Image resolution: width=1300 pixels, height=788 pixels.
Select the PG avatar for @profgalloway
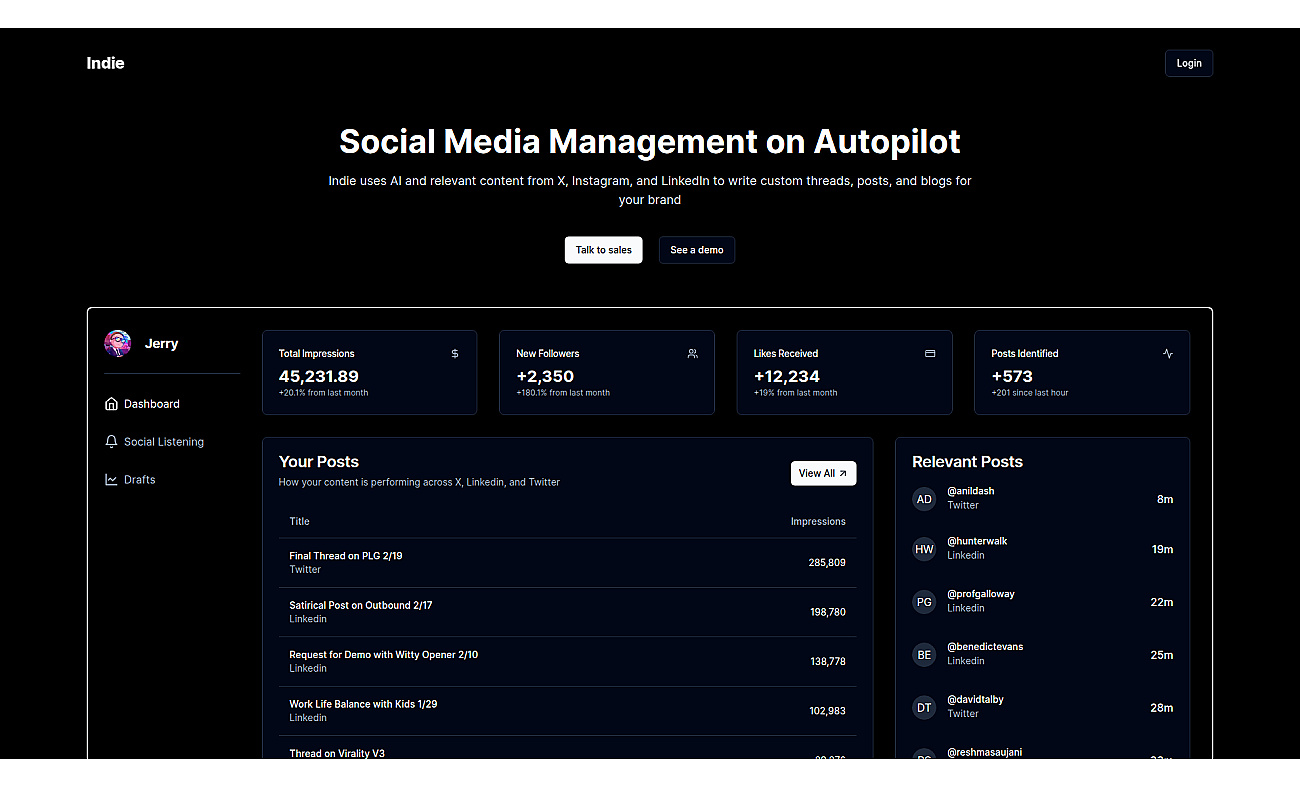click(x=924, y=602)
